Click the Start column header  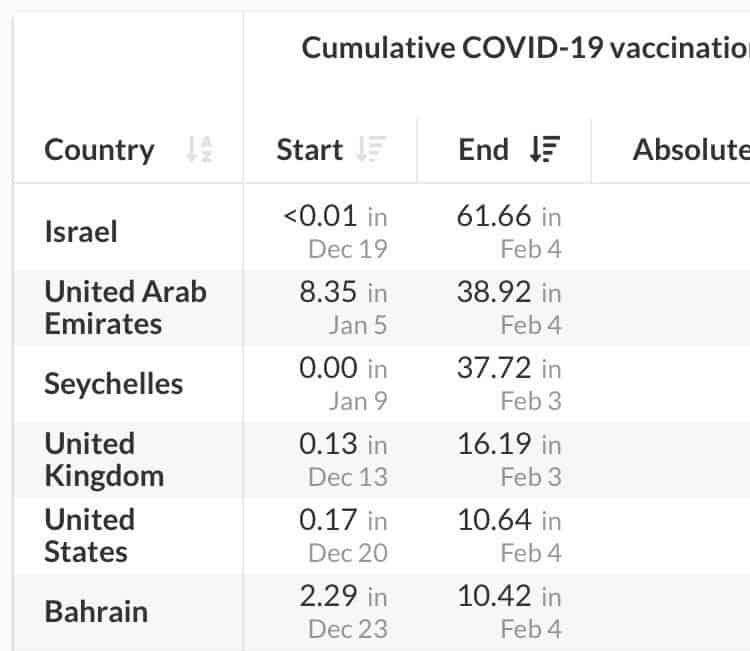(x=309, y=149)
